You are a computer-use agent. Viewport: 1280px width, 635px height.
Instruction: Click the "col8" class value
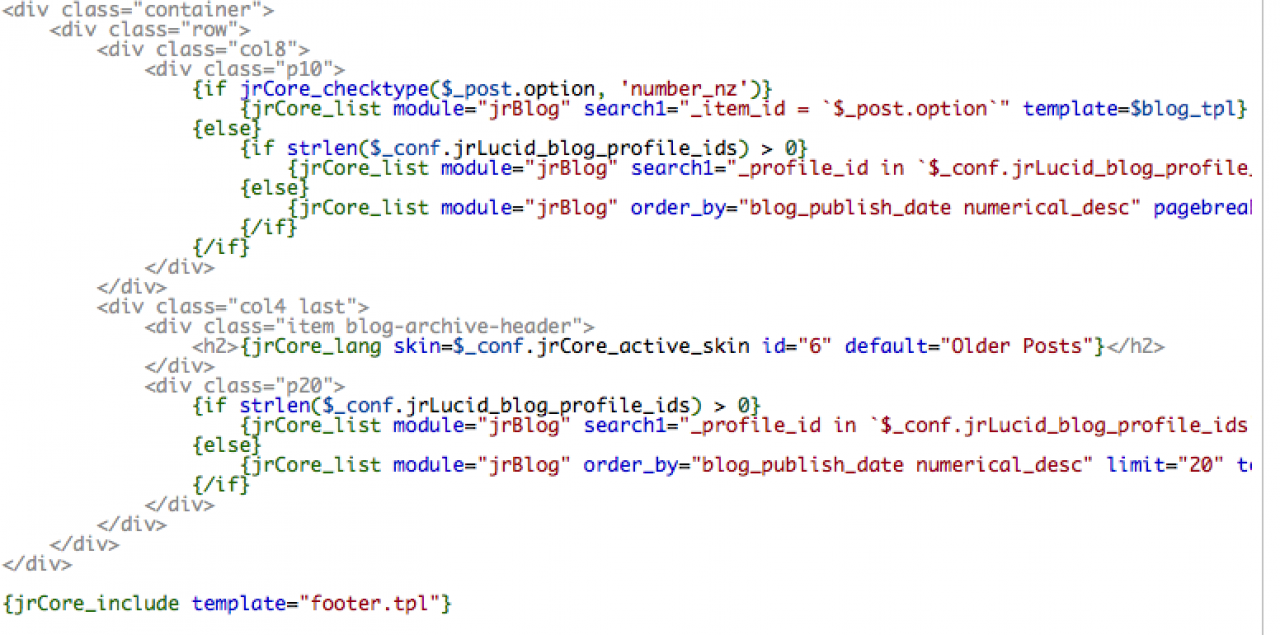264,49
